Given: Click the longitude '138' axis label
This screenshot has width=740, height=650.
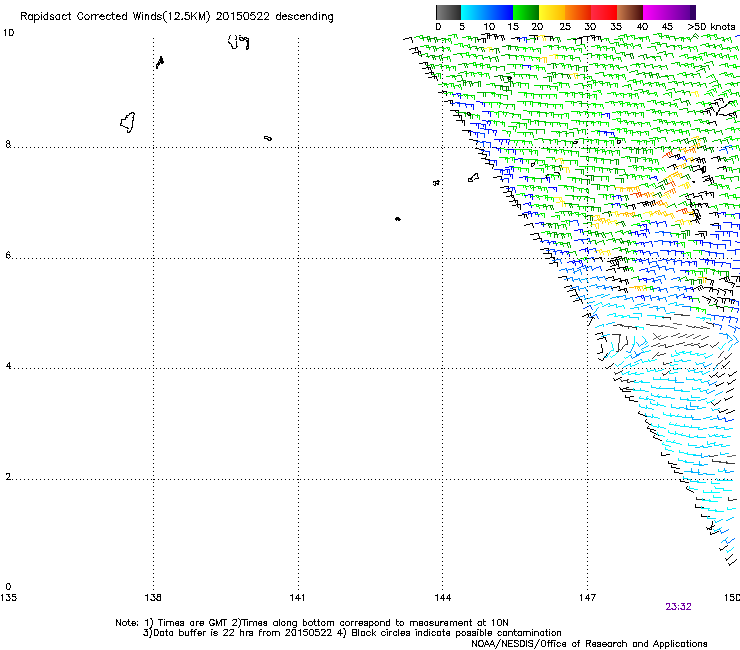Looking at the screenshot, I should [x=153, y=598].
